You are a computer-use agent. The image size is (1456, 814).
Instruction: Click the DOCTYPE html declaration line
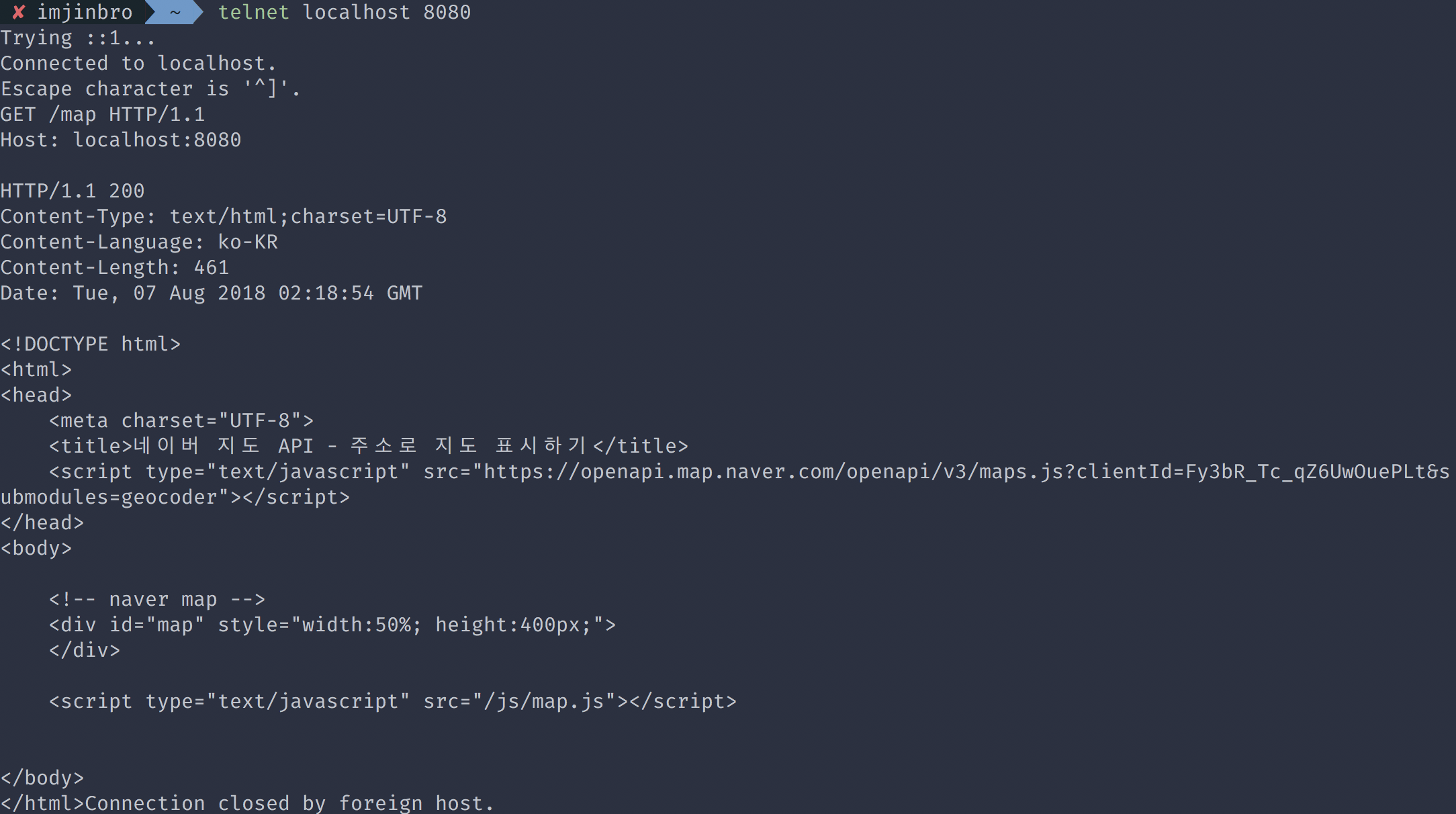[x=91, y=344]
